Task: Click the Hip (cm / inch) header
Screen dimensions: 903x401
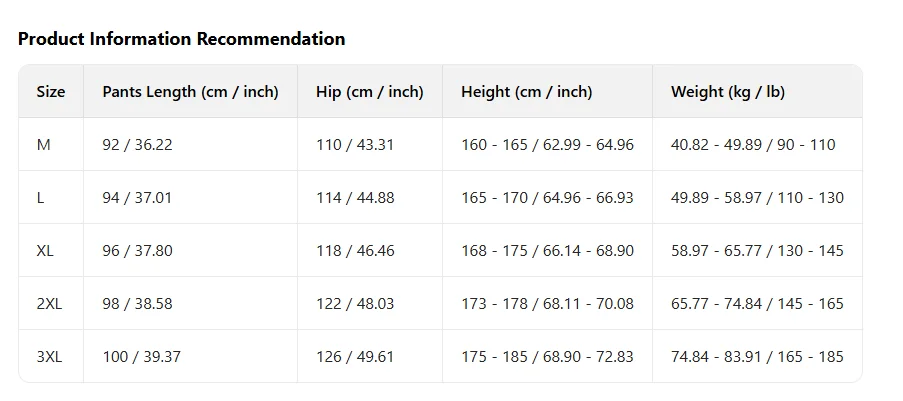Action: point(369,92)
